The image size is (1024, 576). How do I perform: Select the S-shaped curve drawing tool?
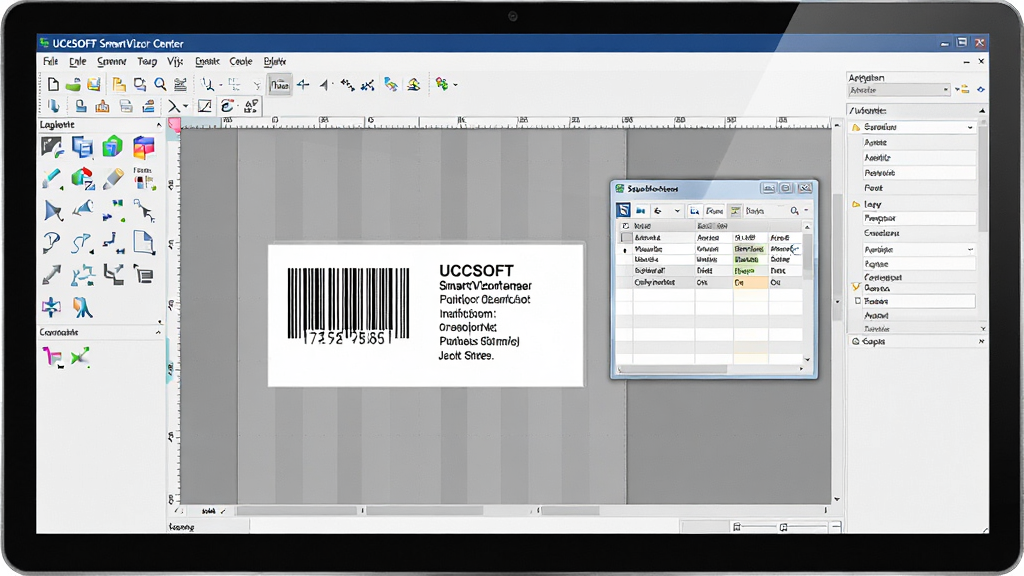click(x=82, y=243)
